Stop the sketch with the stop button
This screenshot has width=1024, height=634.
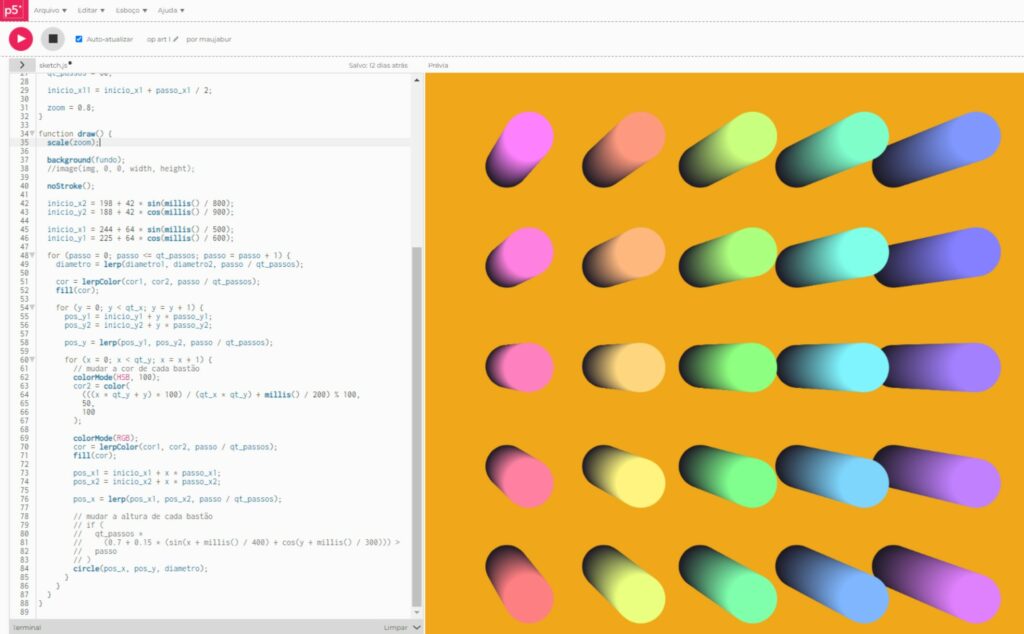(x=53, y=39)
